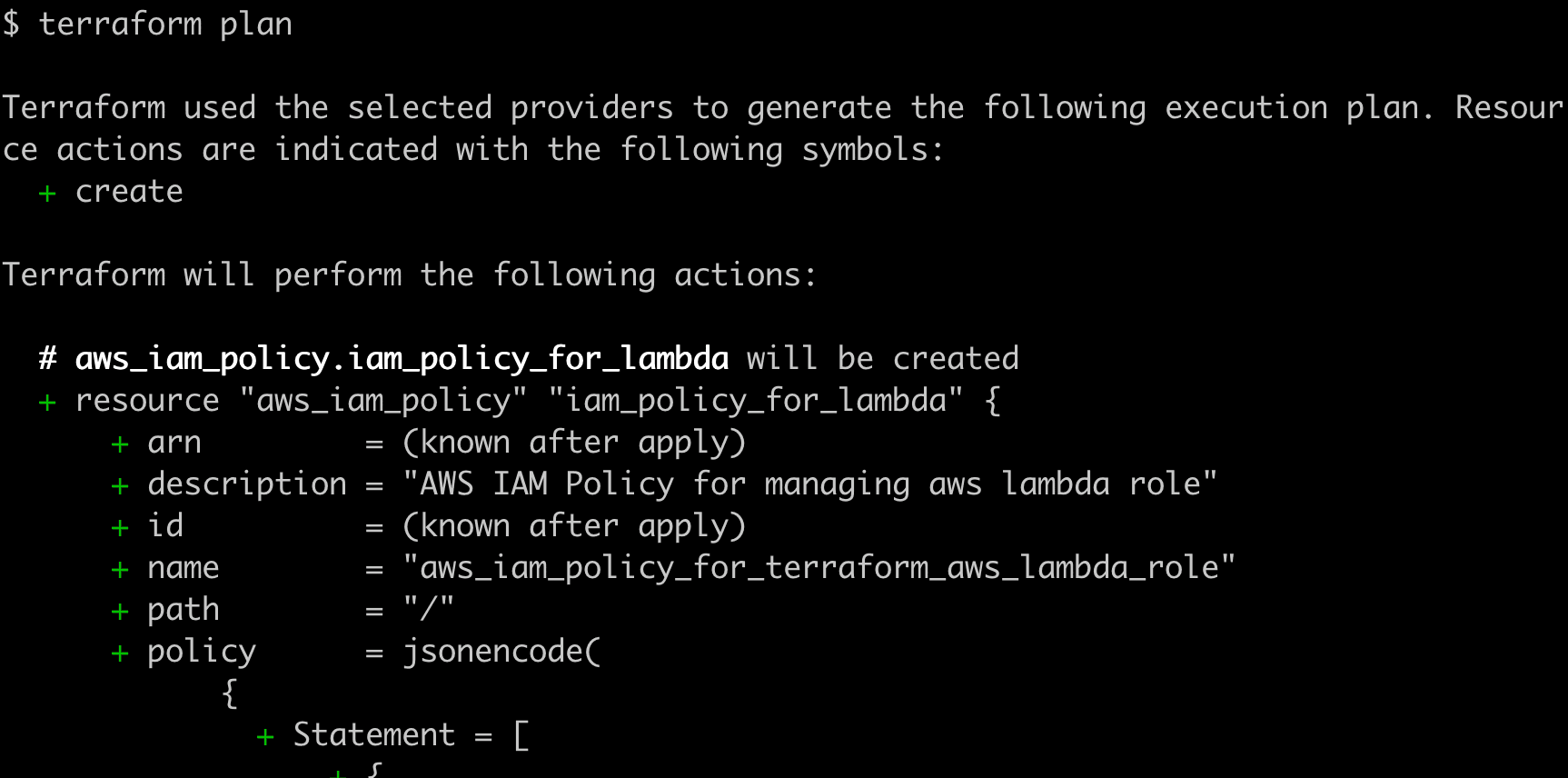
Task: Click the '(known after apply)' value for arn
Action: (x=574, y=443)
